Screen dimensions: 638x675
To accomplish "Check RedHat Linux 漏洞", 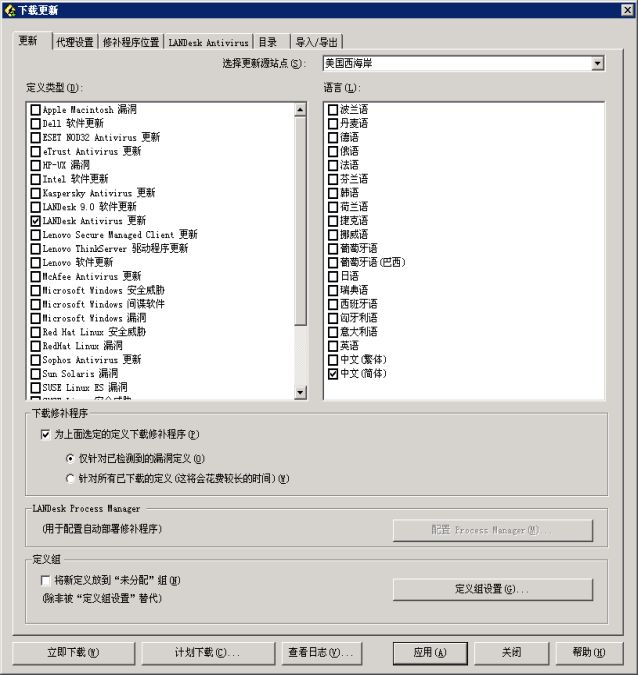I will pos(36,346).
